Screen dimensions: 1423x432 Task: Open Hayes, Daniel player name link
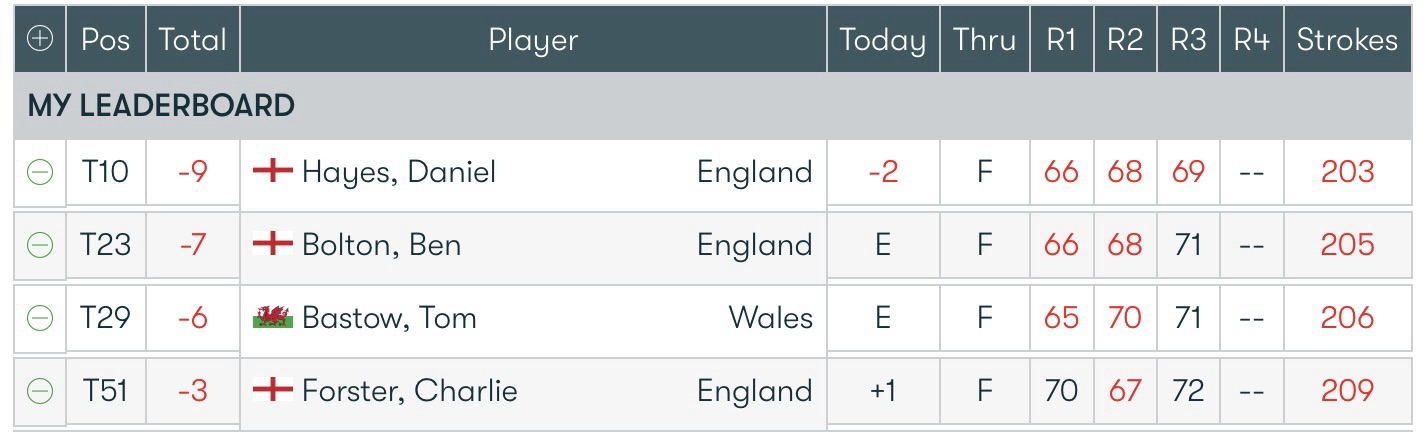click(399, 172)
